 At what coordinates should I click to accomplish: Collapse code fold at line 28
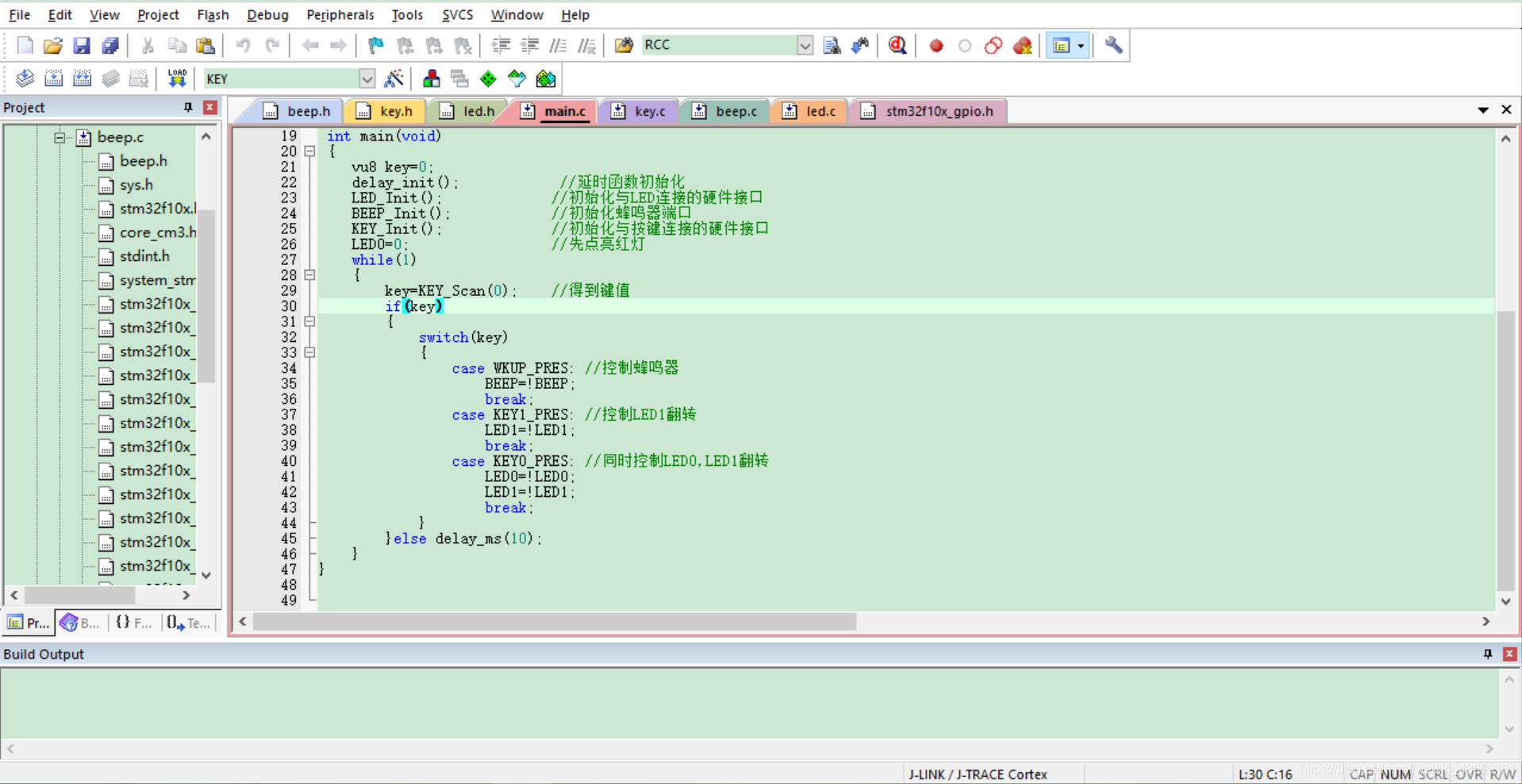pos(309,275)
